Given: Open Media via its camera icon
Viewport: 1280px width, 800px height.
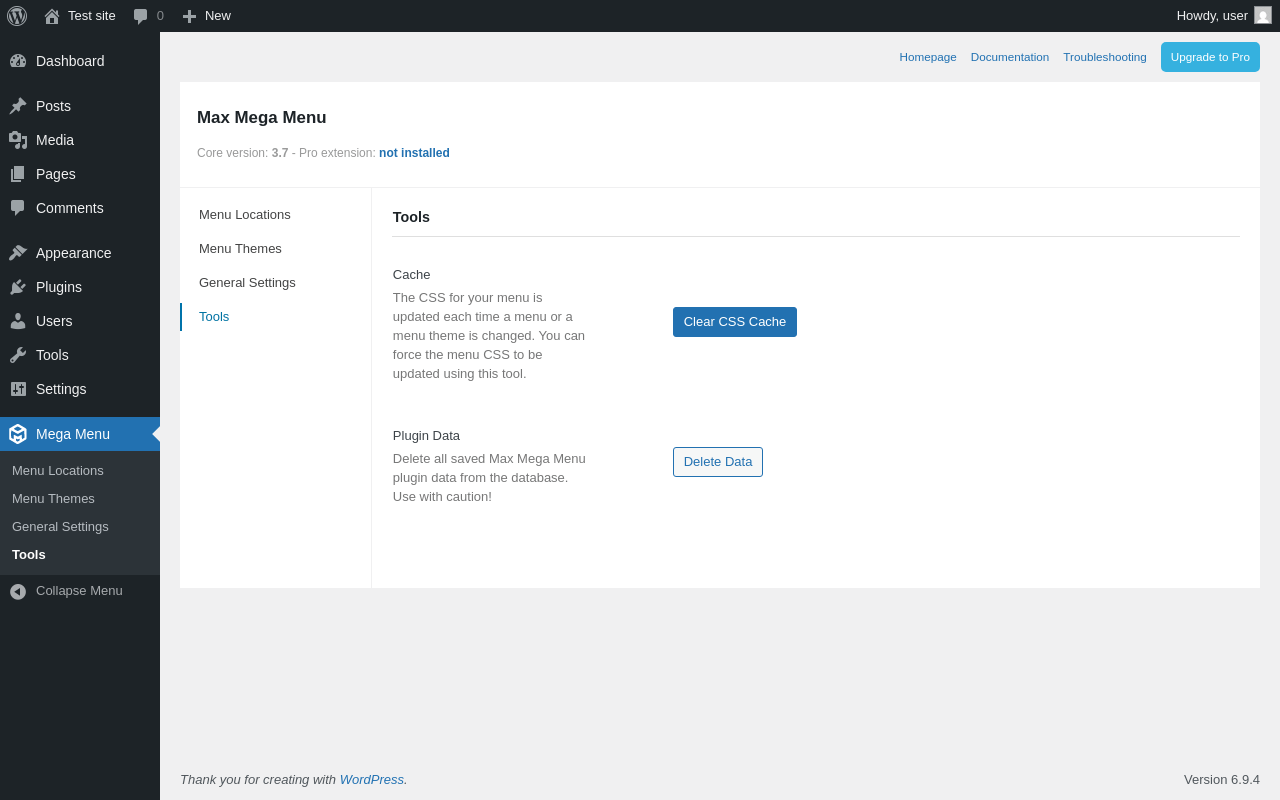Looking at the screenshot, I should click(18, 140).
